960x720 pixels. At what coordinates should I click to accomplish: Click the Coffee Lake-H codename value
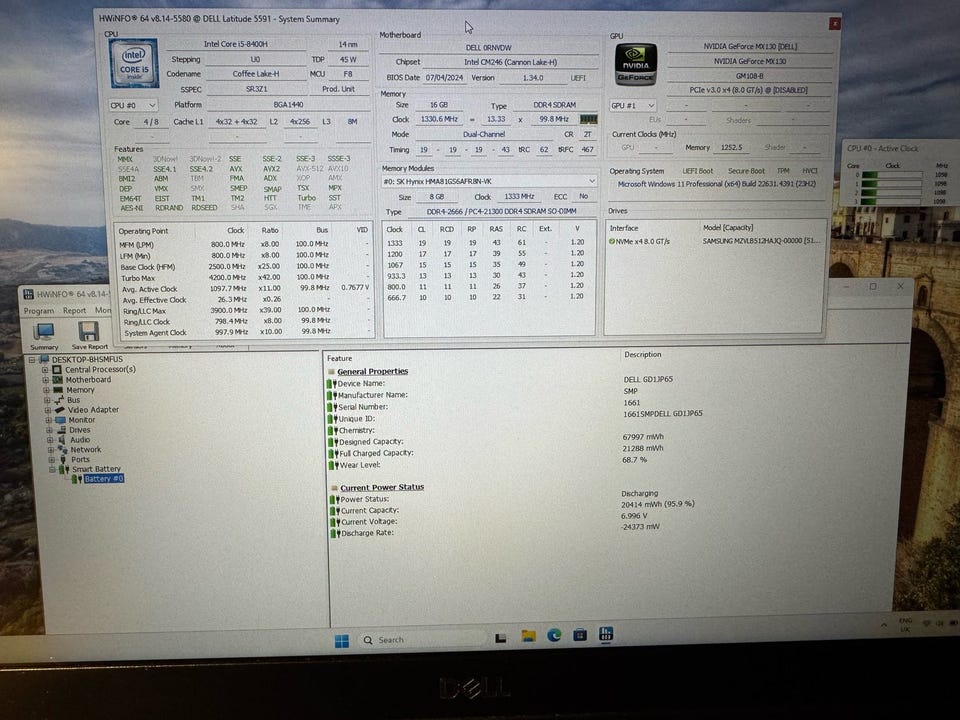(255, 74)
